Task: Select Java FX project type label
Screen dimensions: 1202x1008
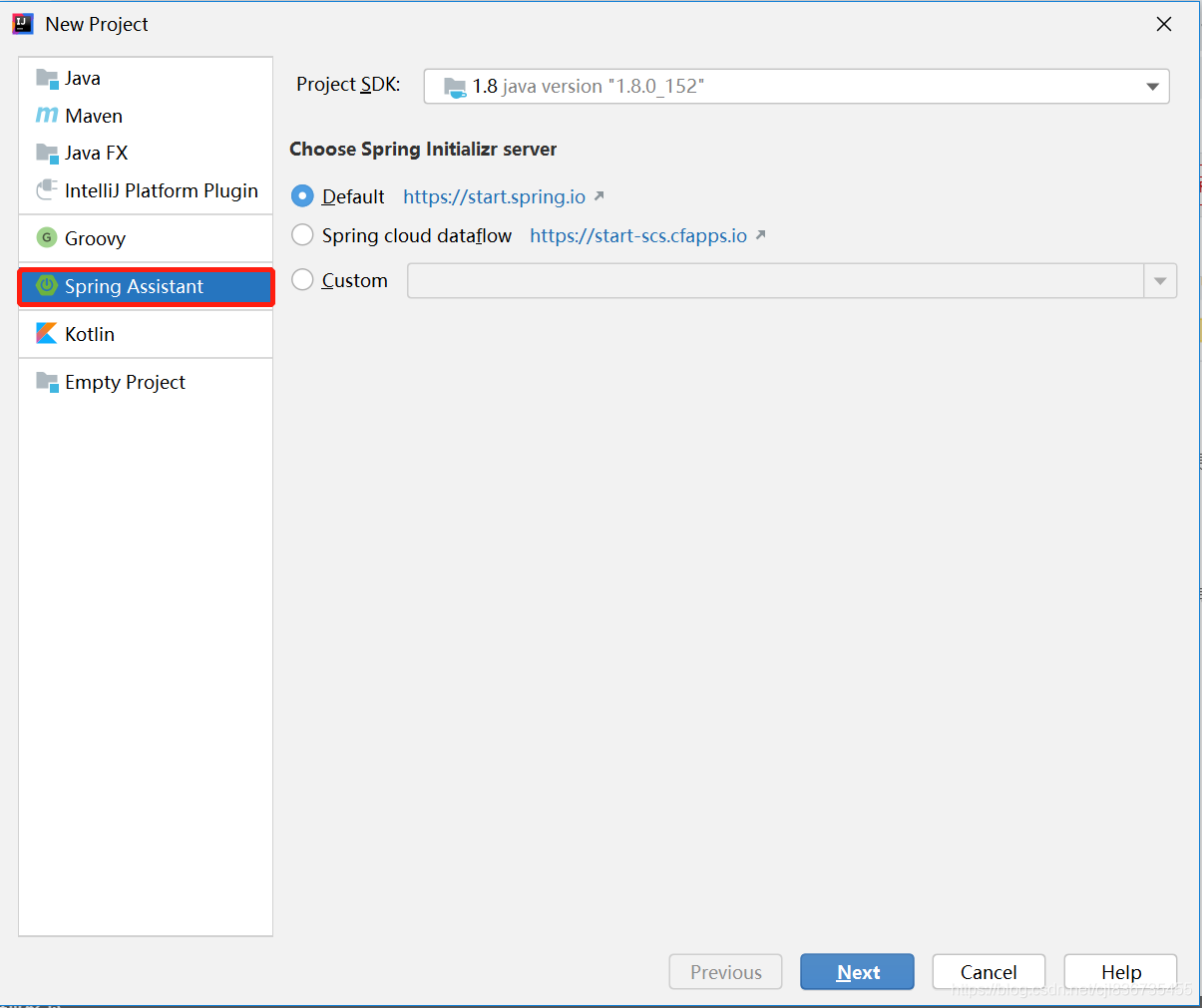Action: coord(97,154)
